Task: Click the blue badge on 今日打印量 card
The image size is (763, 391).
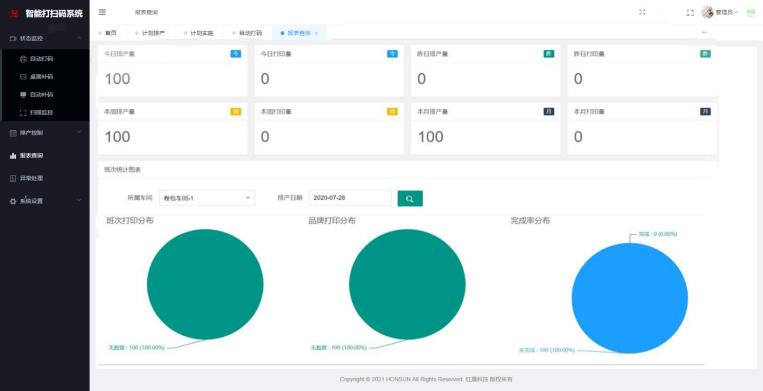Action: (x=392, y=54)
